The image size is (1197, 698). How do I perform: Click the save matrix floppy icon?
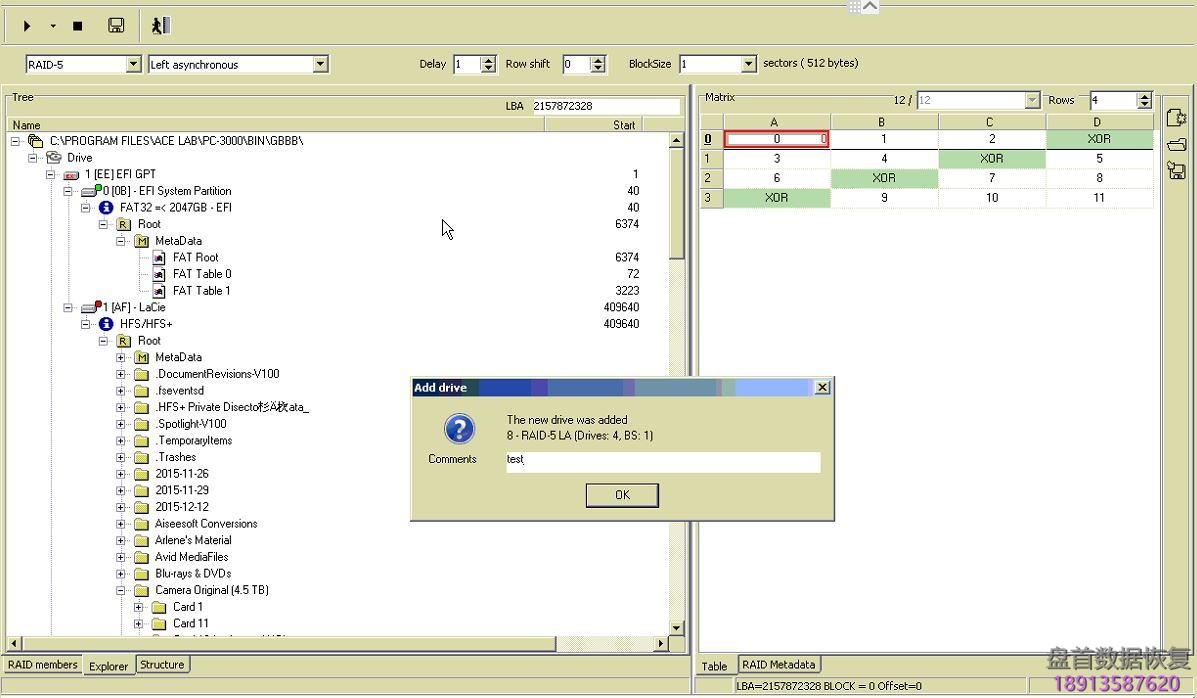1176,171
